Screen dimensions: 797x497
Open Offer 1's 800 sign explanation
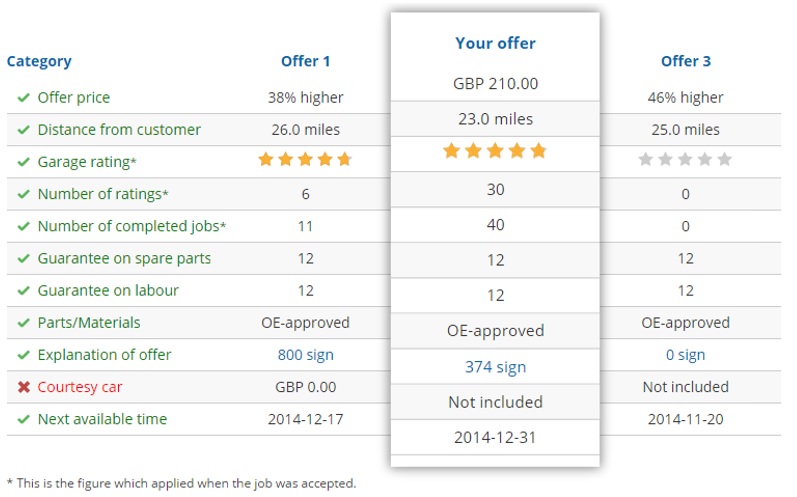305,355
